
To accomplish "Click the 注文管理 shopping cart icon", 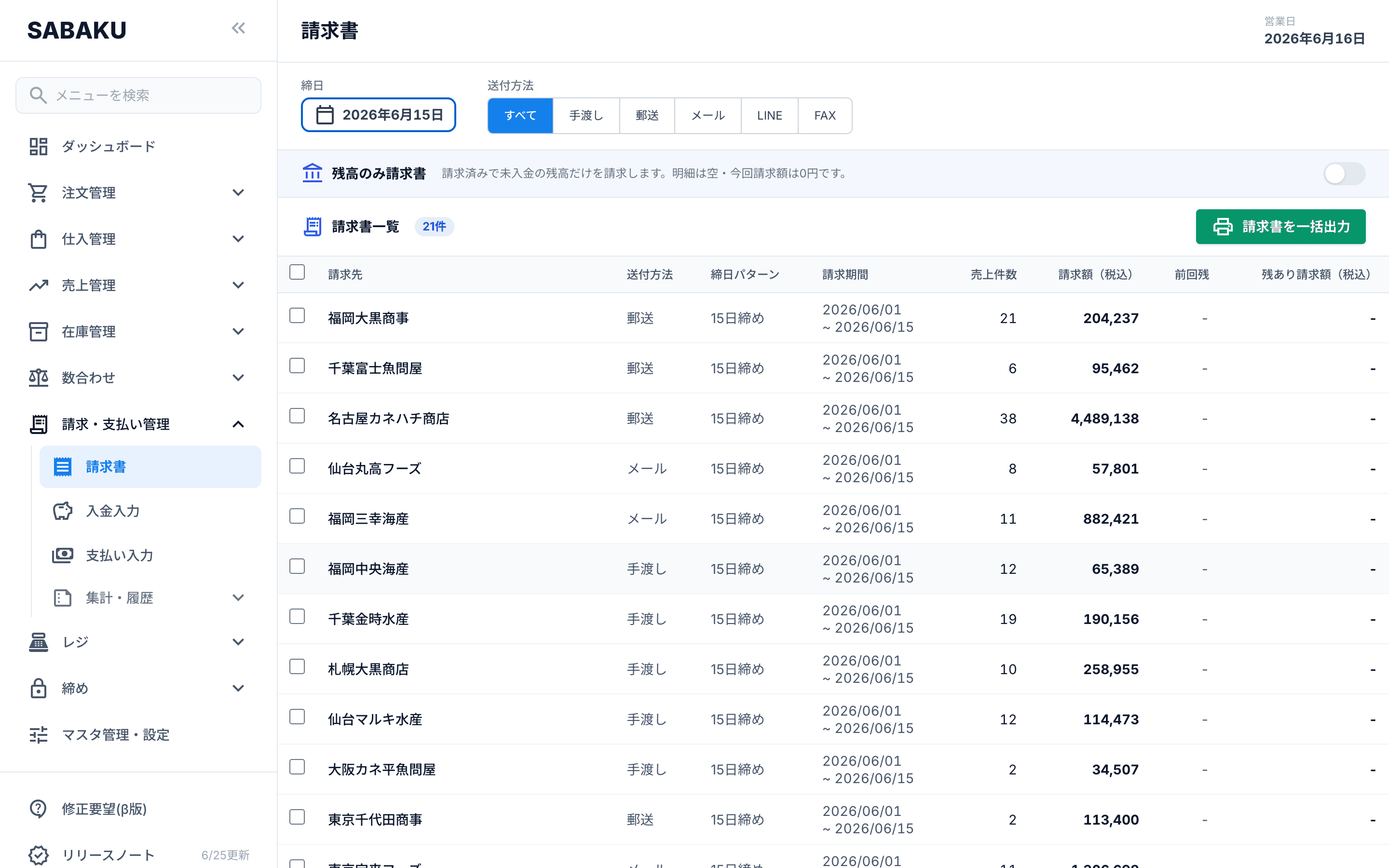I will click(39, 193).
